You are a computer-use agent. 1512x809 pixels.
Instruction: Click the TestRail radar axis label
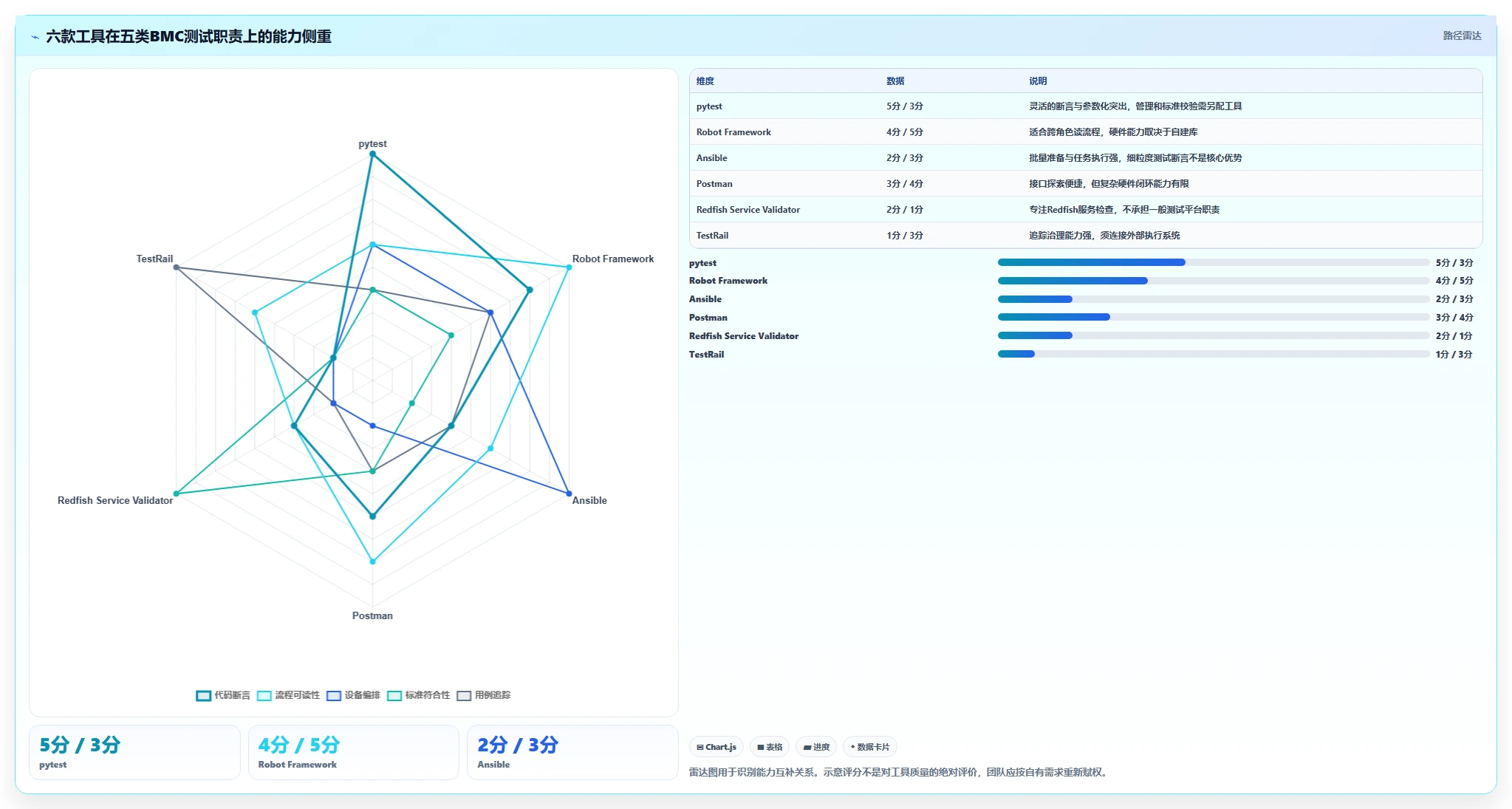click(x=154, y=259)
